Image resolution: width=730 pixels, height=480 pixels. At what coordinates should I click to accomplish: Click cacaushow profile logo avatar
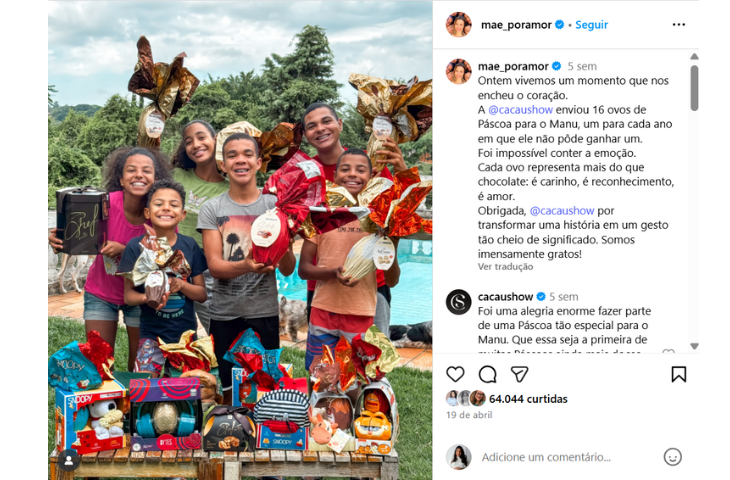pos(459,302)
